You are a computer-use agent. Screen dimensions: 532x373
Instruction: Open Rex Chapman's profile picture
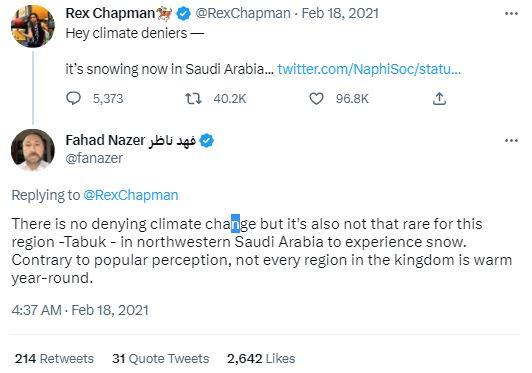33,26
